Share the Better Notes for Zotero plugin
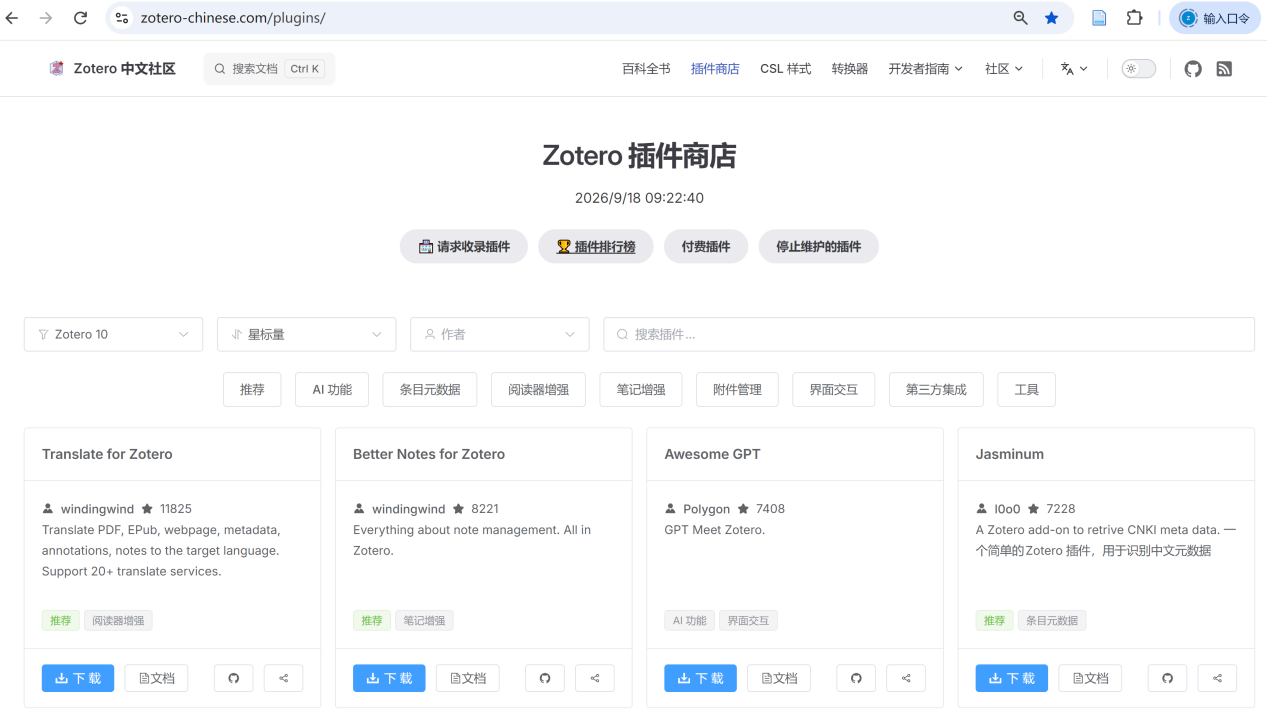The width and height of the screenshot is (1267, 720). coord(595,678)
